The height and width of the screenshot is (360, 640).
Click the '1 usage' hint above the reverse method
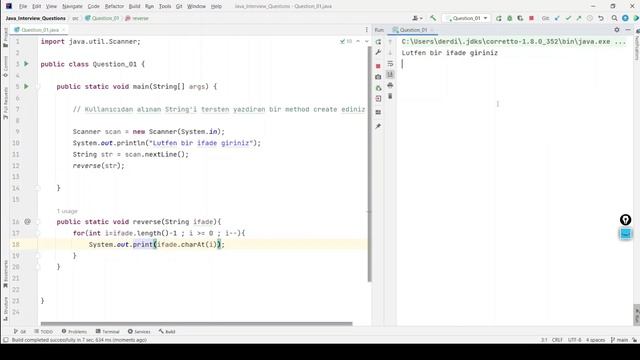click(x=67, y=211)
